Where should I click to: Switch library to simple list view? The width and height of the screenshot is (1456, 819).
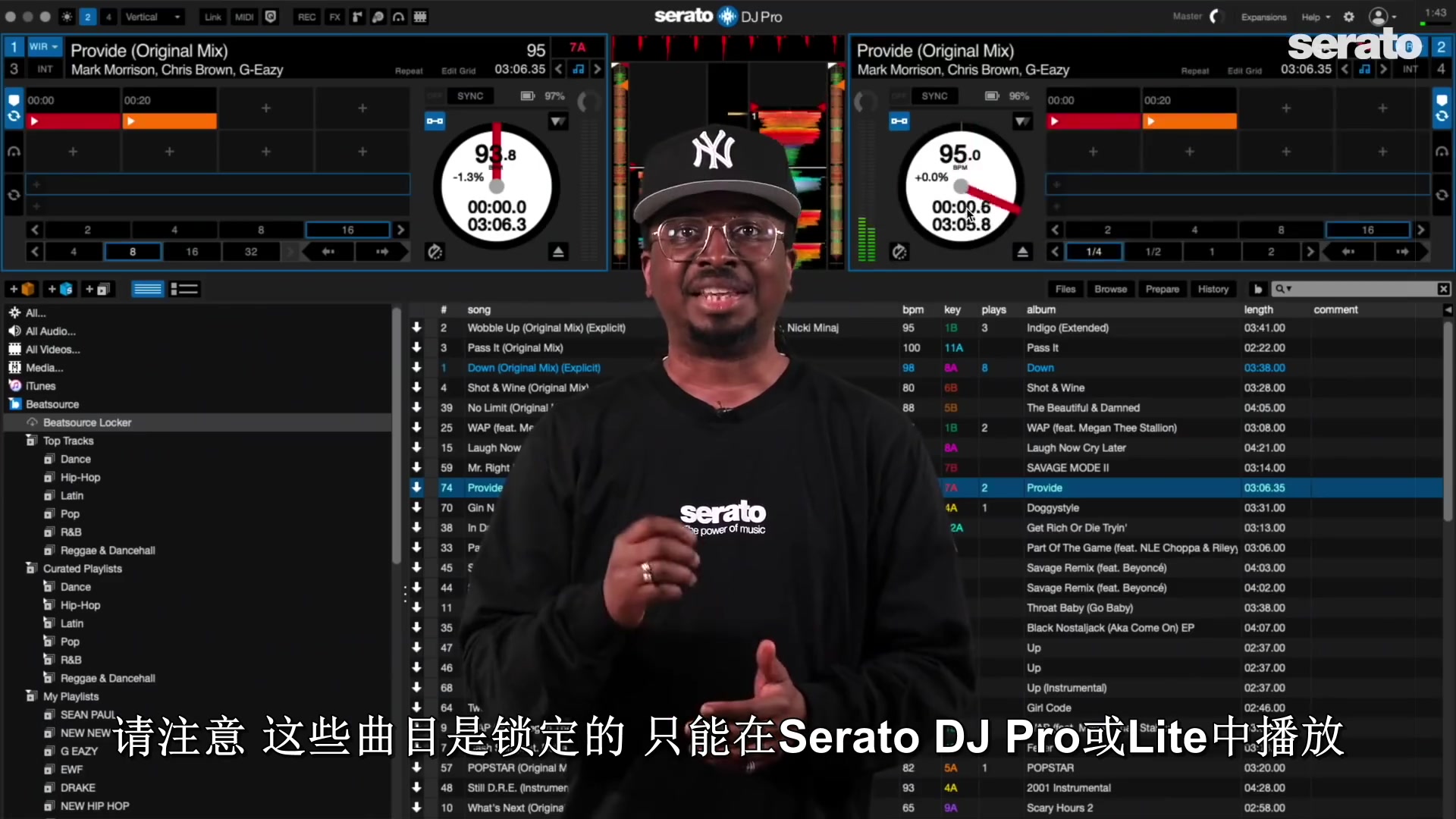pyautogui.click(x=147, y=289)
